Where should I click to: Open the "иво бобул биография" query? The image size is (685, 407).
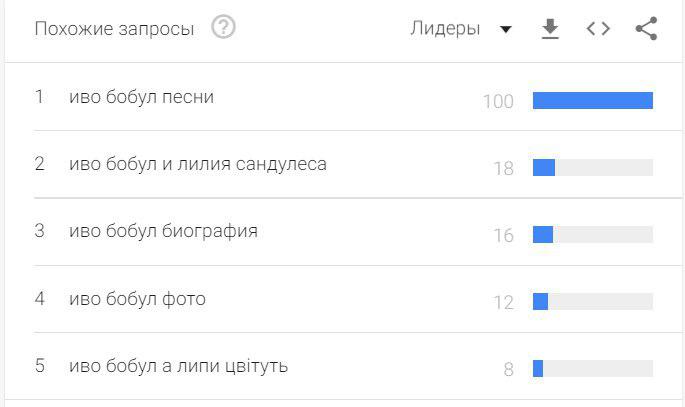coord(163,231)
